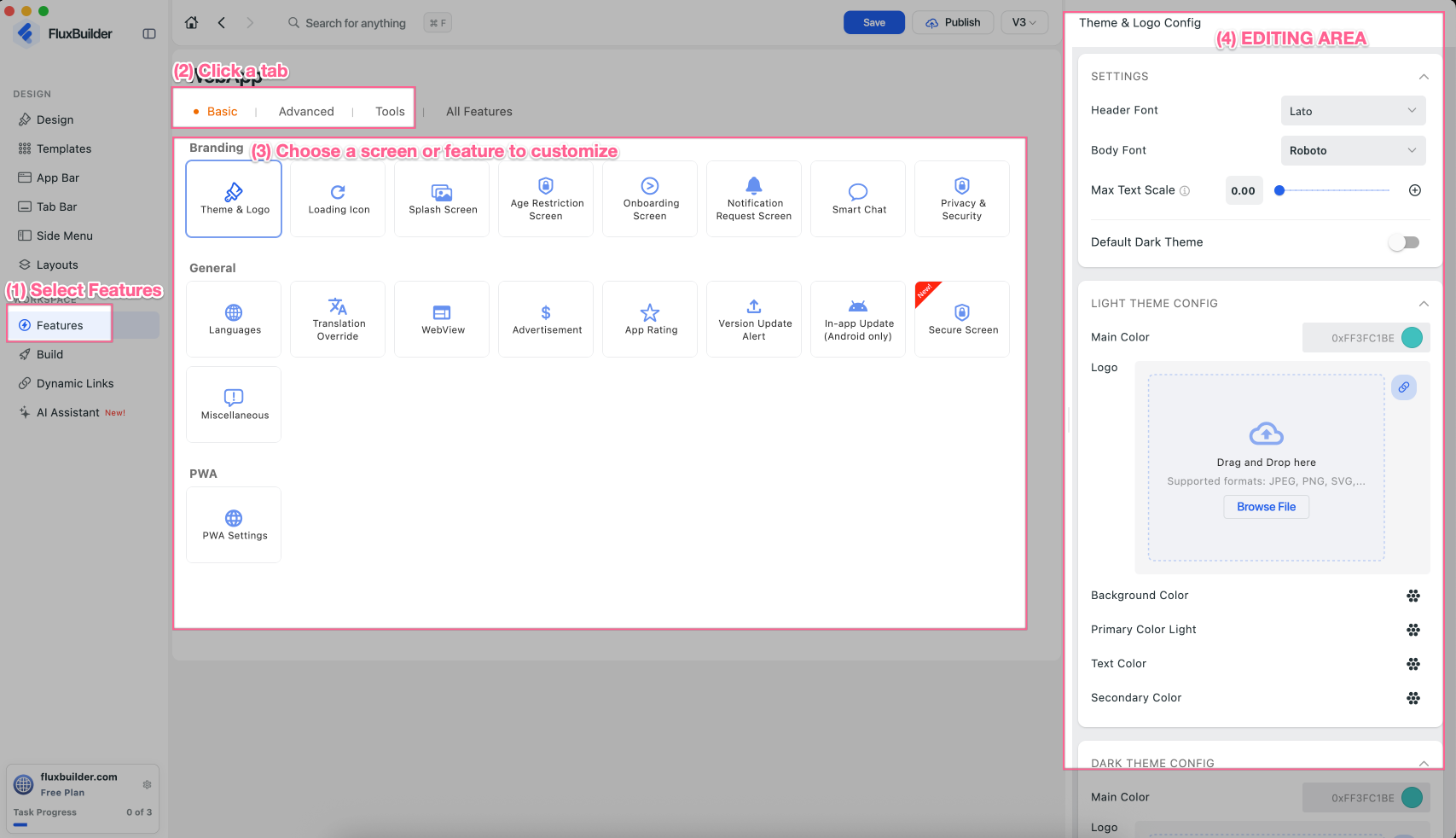Click the Publish button

[x=953, y=23]
